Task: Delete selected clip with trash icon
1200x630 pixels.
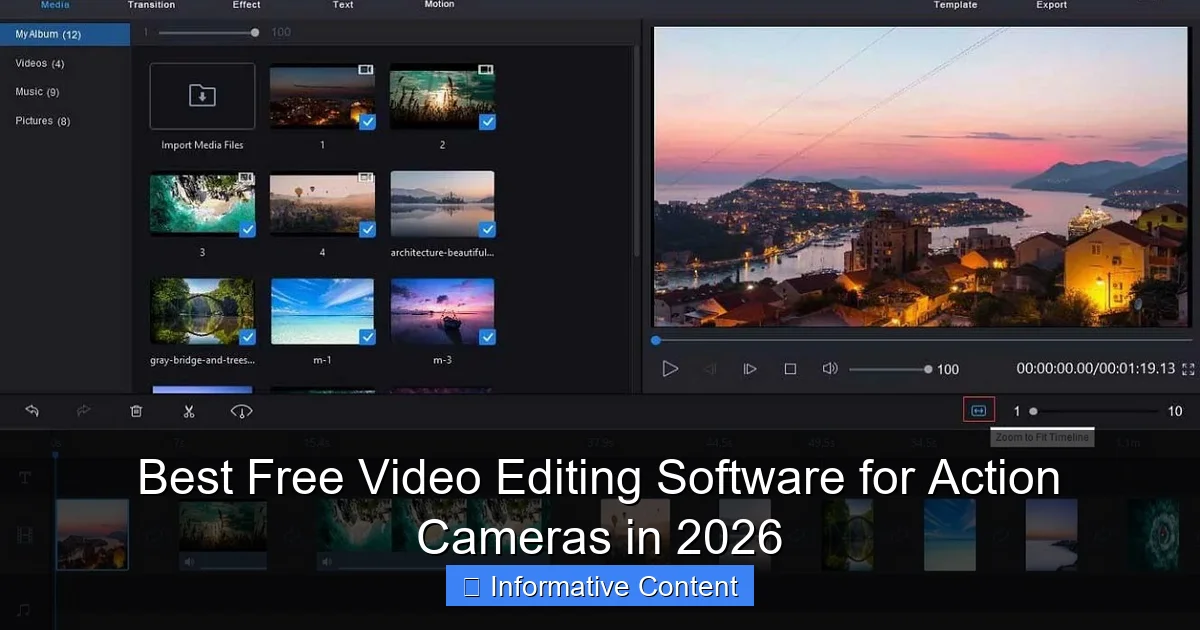Action: click(136, 410)
